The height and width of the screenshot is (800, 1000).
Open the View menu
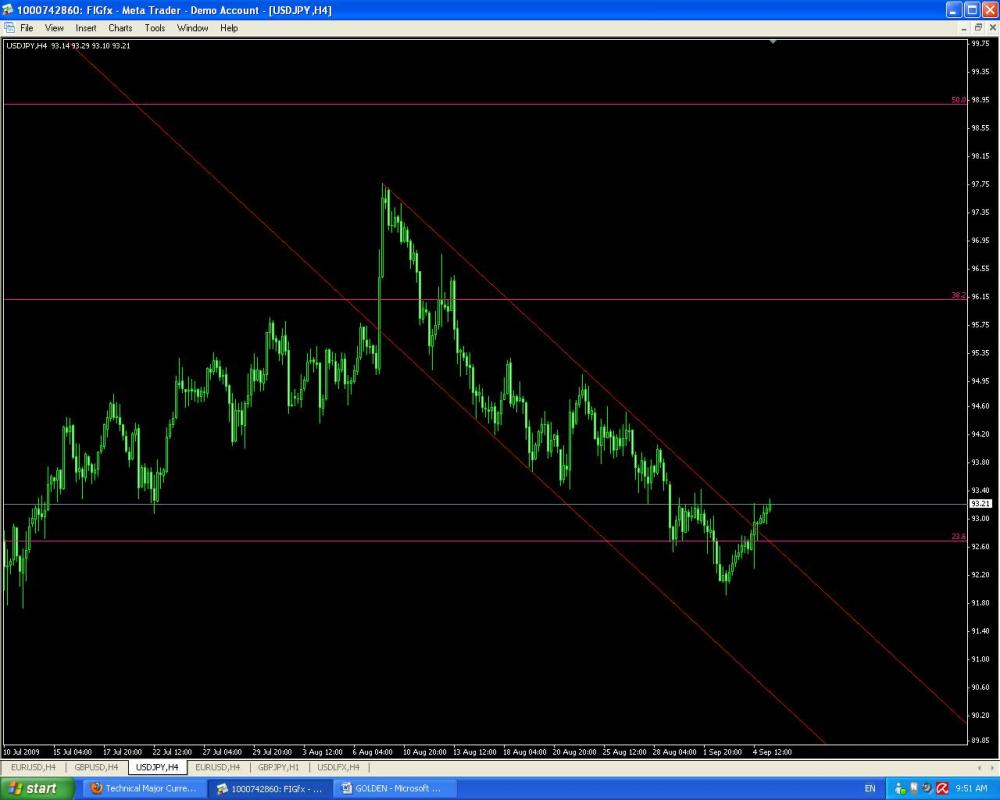pos(54,28)
